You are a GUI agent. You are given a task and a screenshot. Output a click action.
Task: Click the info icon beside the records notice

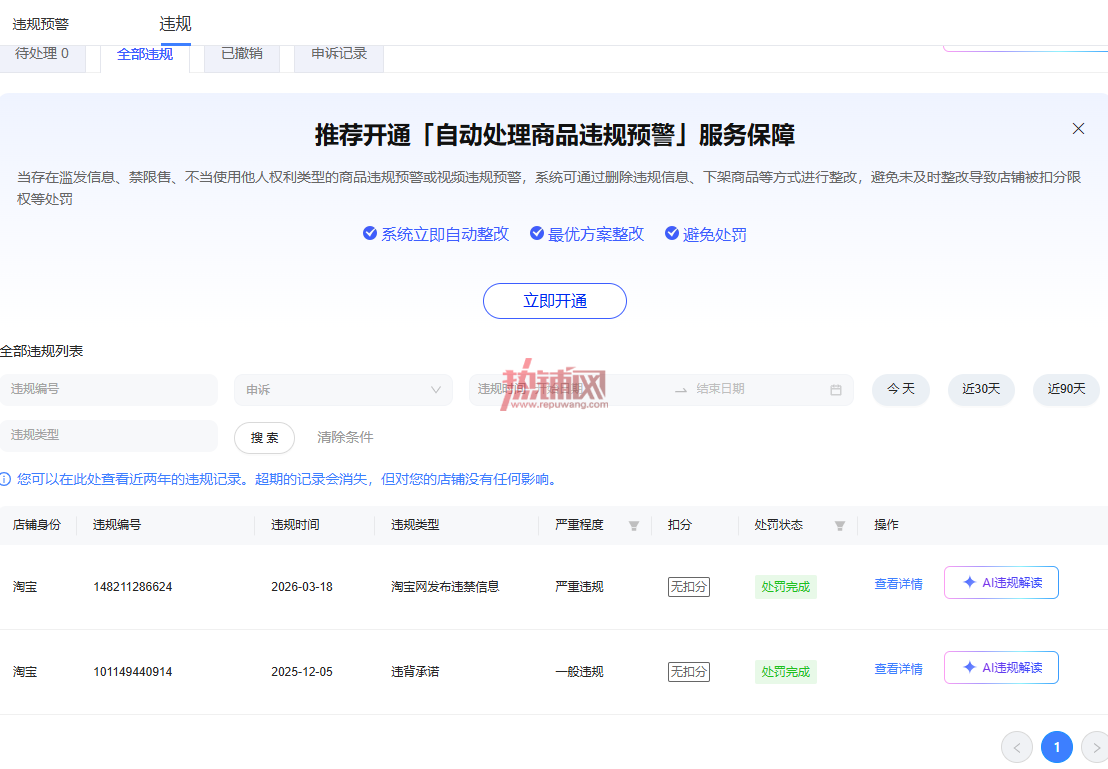tap(6, 479)
